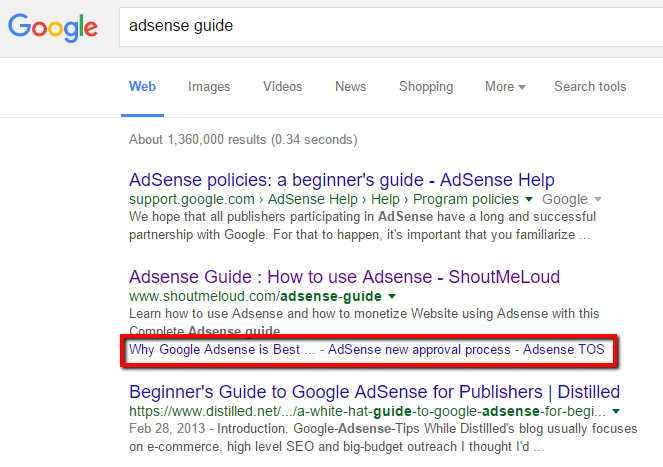Open 'AdSense policies: a beginner's guide' result
The image size is (663, 467).
342,180
